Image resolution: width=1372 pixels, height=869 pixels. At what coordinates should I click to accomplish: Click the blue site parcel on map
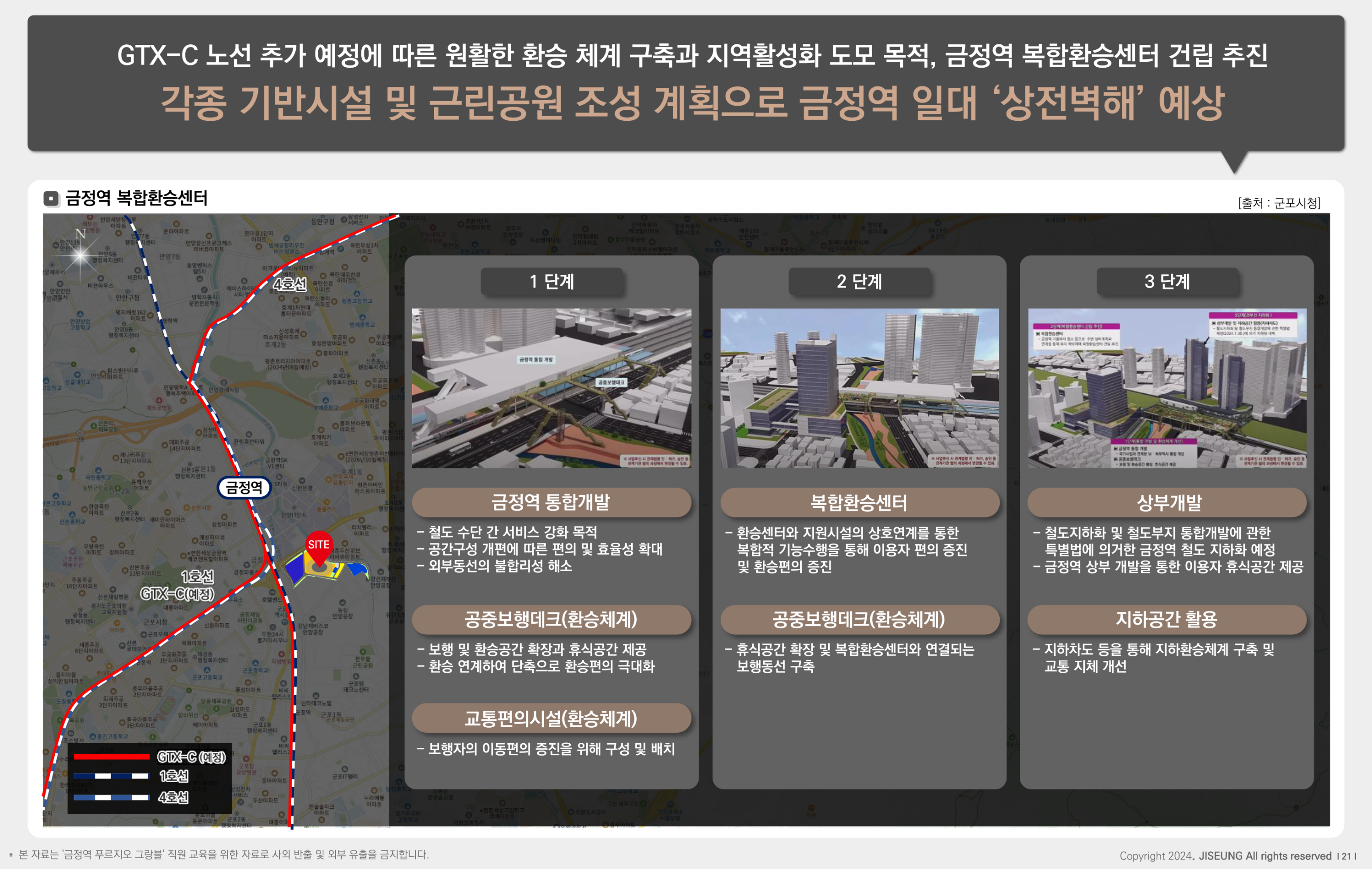[295, 568]
